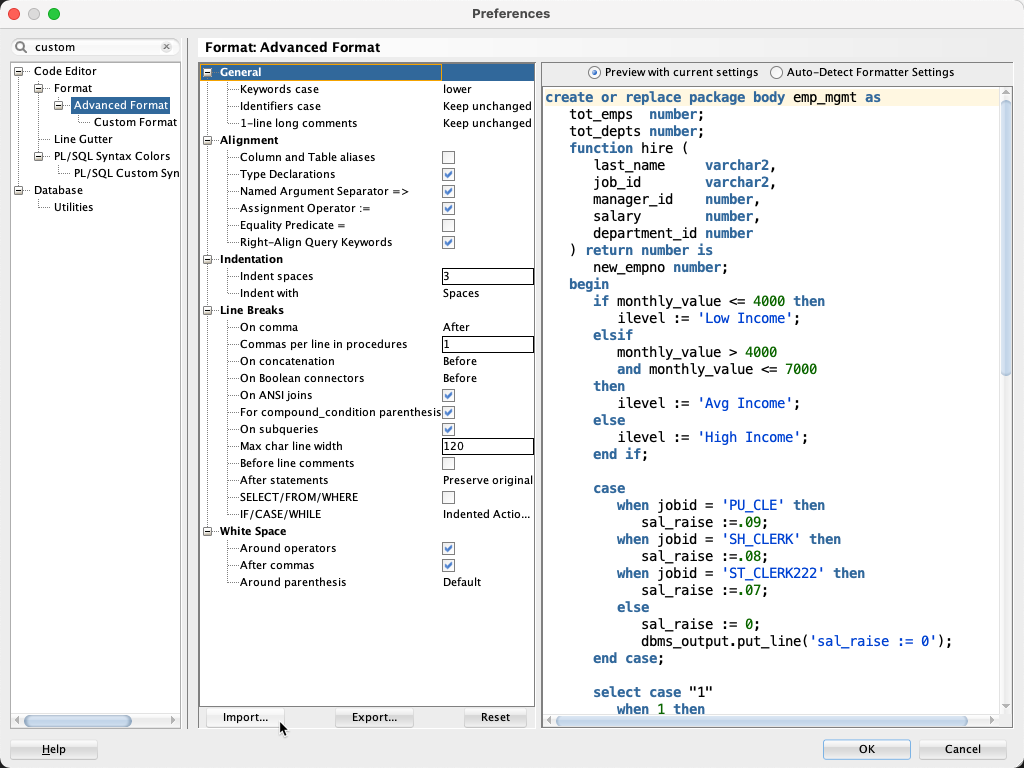Click the preview scroll-down arrow
Viewport: 1024px width, 768px height.
1006,706
